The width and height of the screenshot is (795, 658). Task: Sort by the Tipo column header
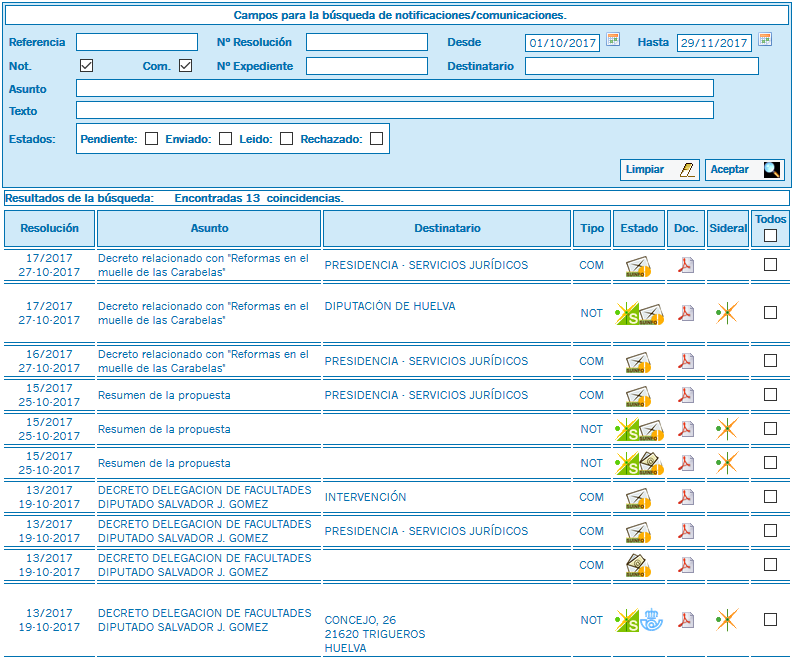click(x=592, y=228)
